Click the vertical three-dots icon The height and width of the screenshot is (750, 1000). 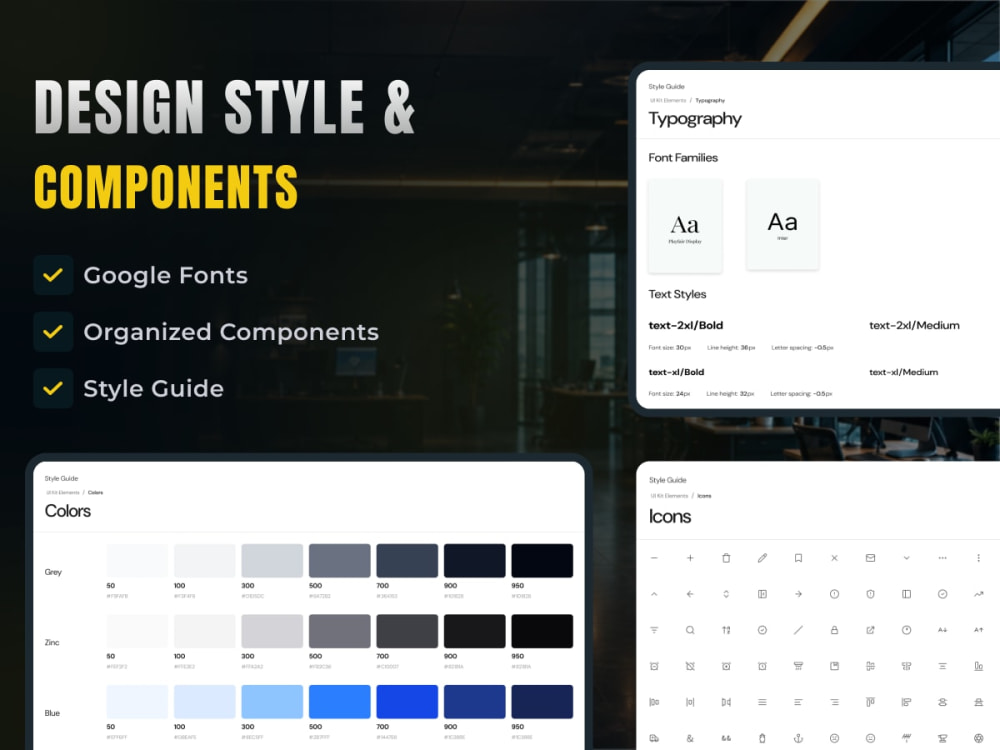[x=978, y=558]
